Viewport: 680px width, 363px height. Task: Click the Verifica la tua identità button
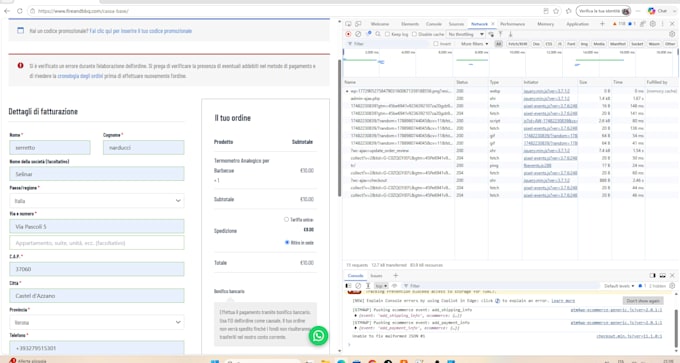(x=603, y=11)
